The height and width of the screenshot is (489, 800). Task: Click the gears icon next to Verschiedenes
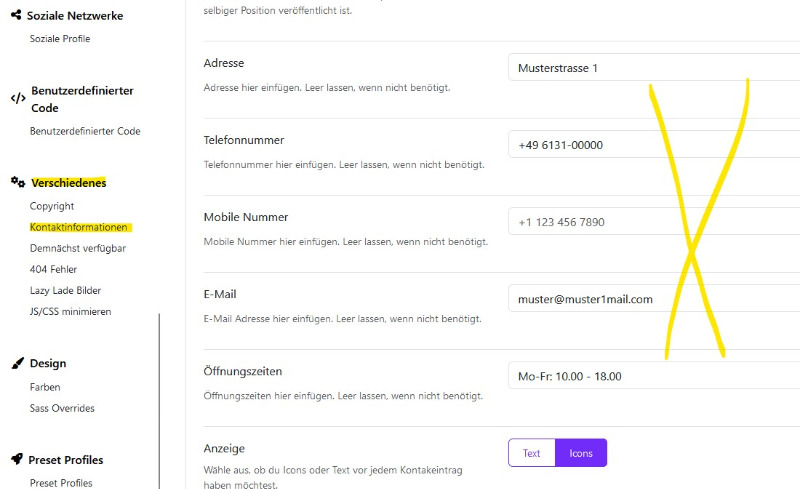pyautogui.click(x=18, y=182)
